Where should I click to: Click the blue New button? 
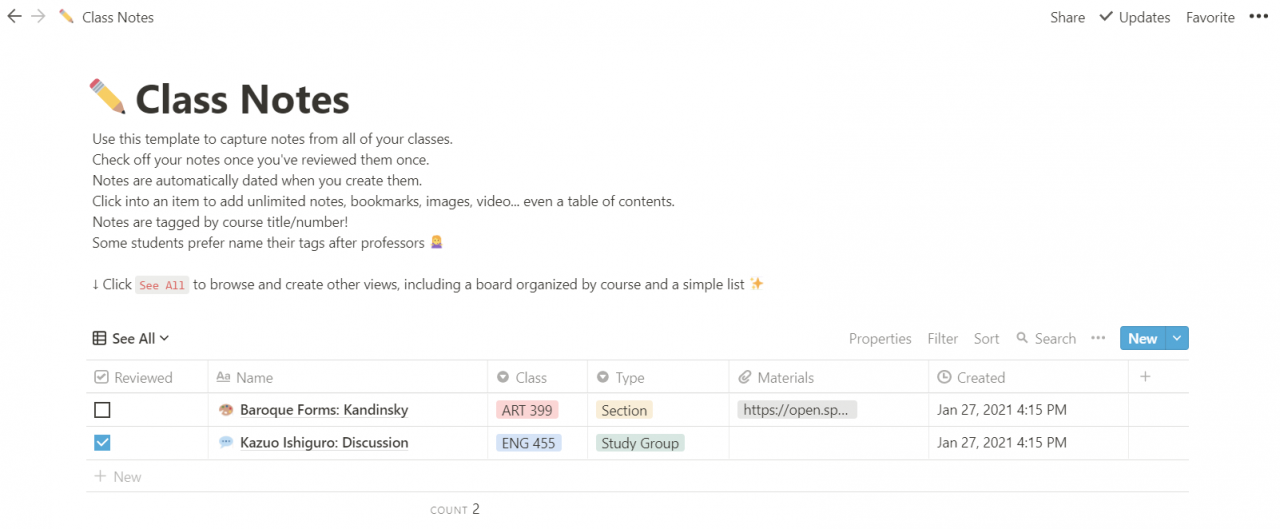1142,339
